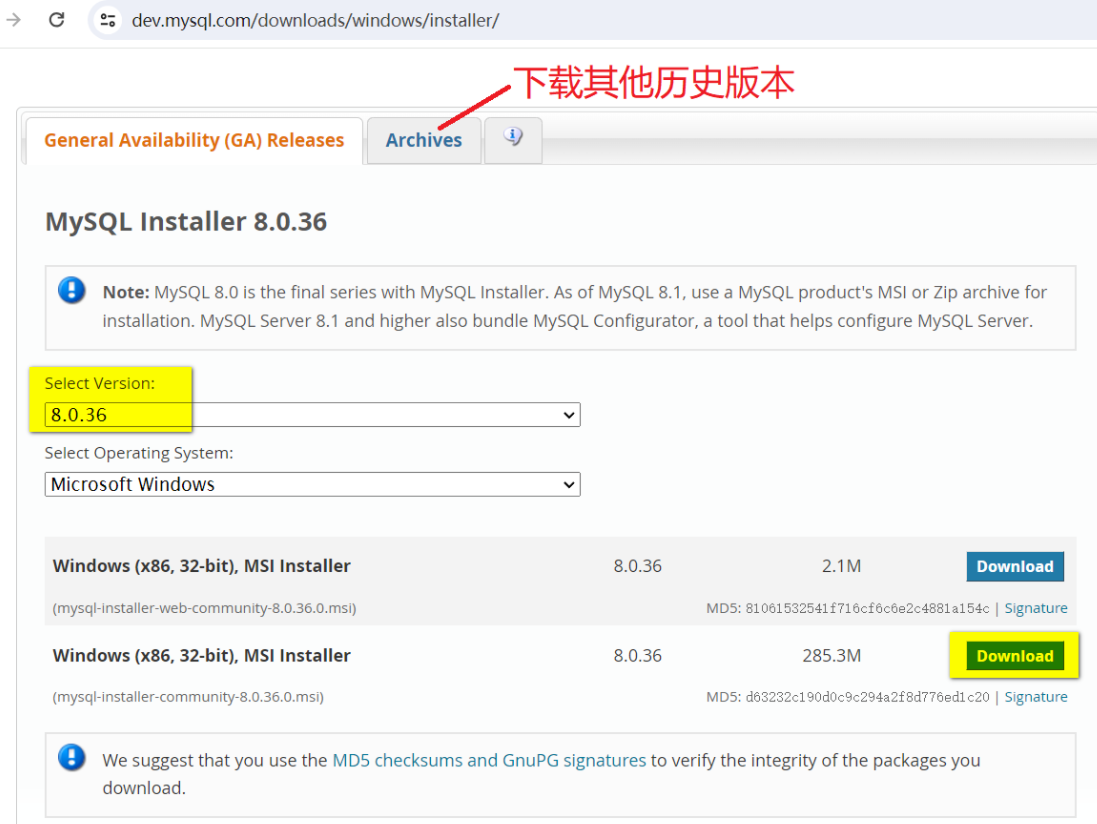
Task: Click filename mysql-installer-community-8.0.36.0.msi text
Action: [188, 697]
